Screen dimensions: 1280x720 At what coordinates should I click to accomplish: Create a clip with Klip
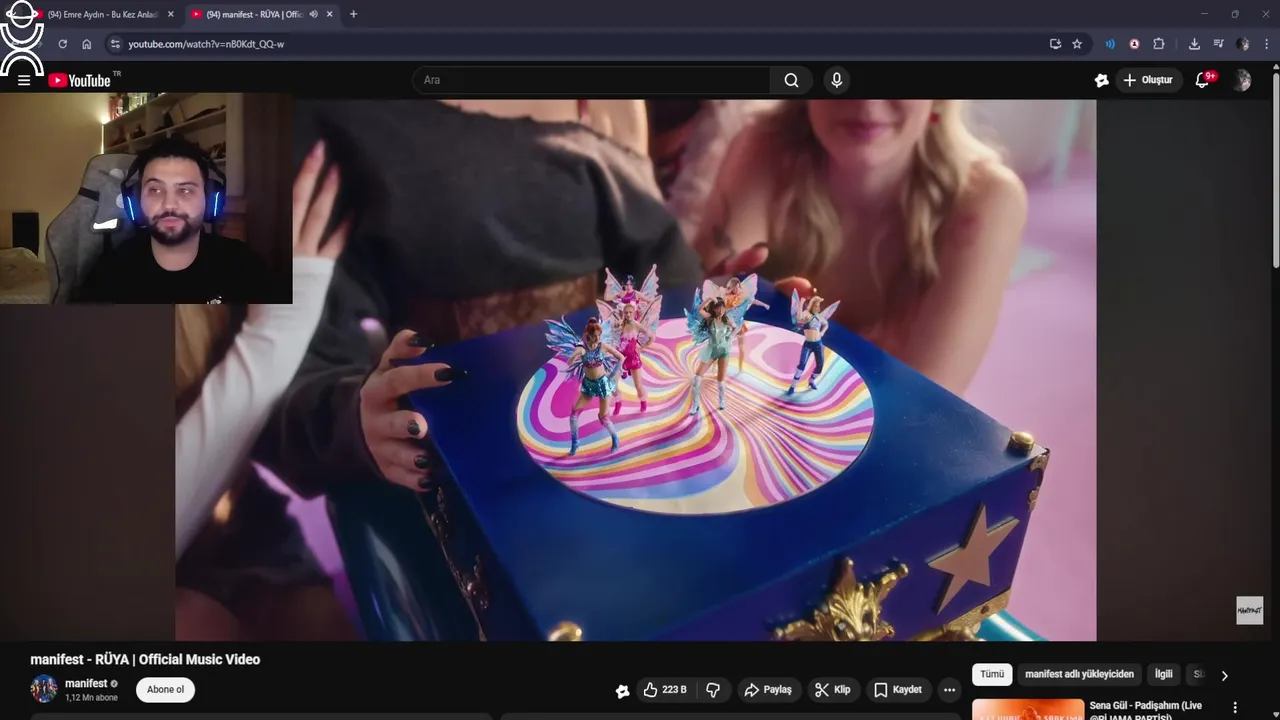[x=832, y=690]
